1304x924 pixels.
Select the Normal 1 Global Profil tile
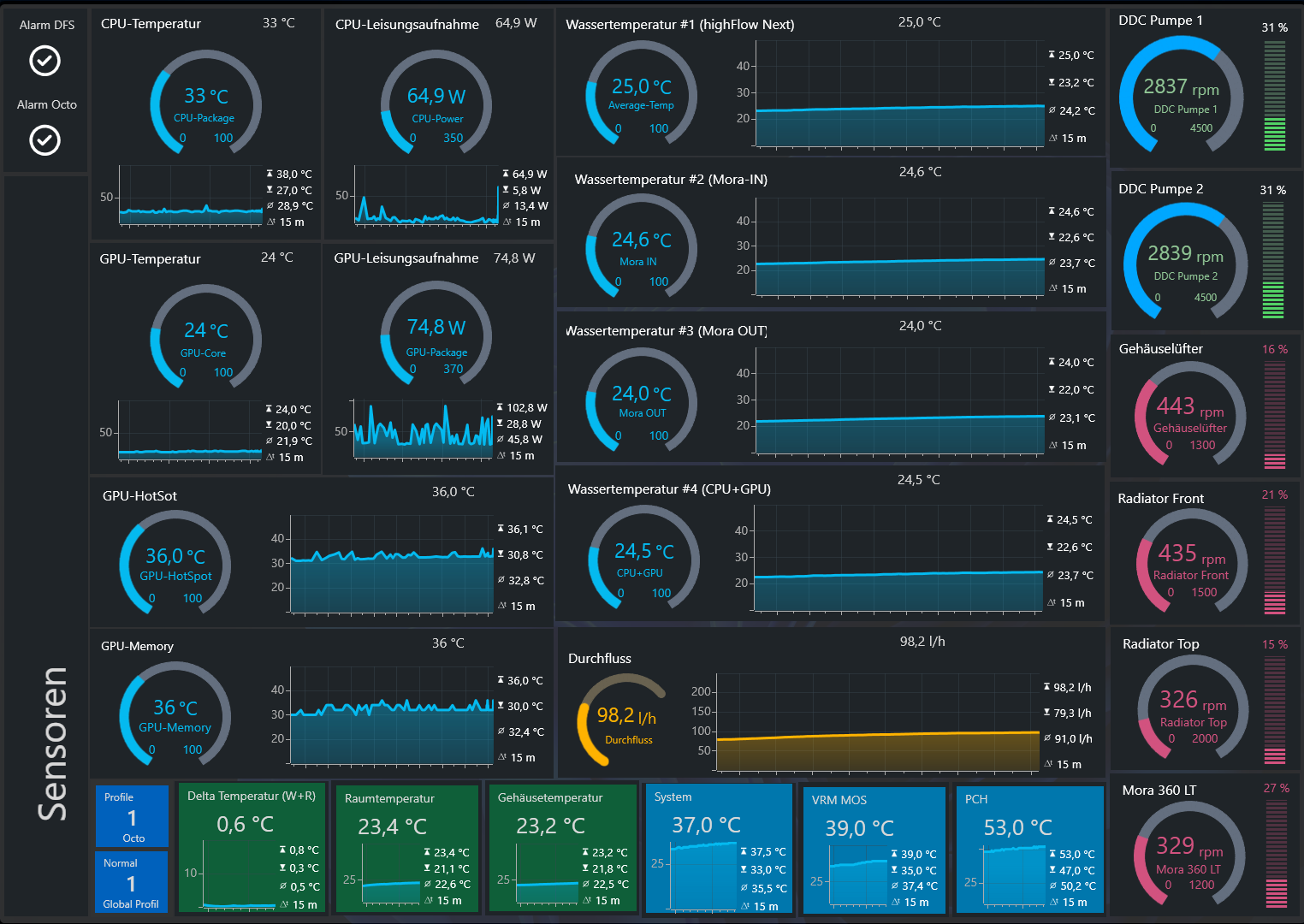pos(132,882)
